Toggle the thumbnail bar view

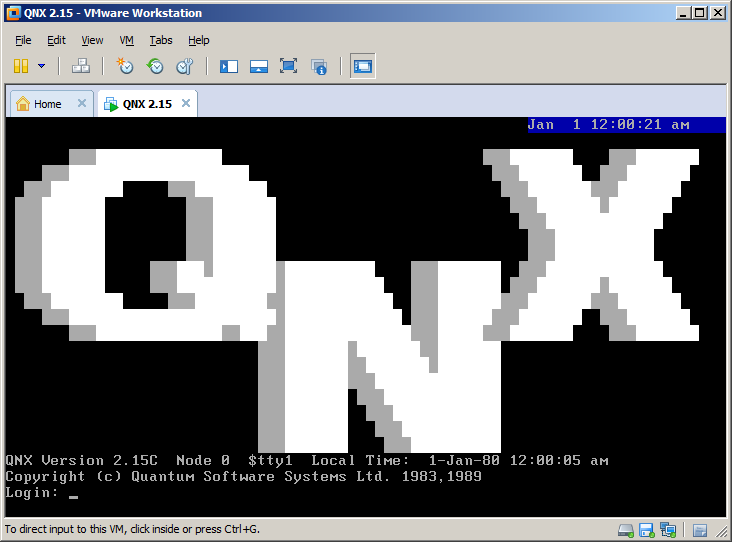click(x=259, y=66)
